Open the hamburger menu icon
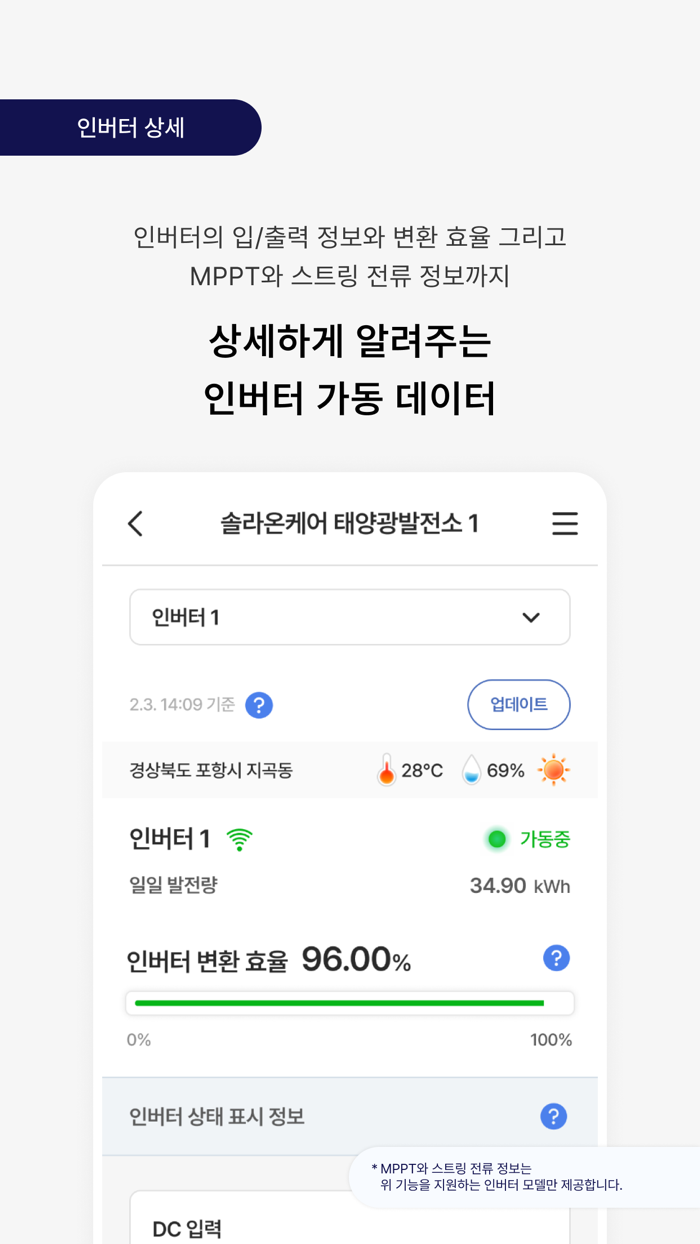Viewport: 700px width, 1244px height. pyautogui.click(x=565, y=523)
